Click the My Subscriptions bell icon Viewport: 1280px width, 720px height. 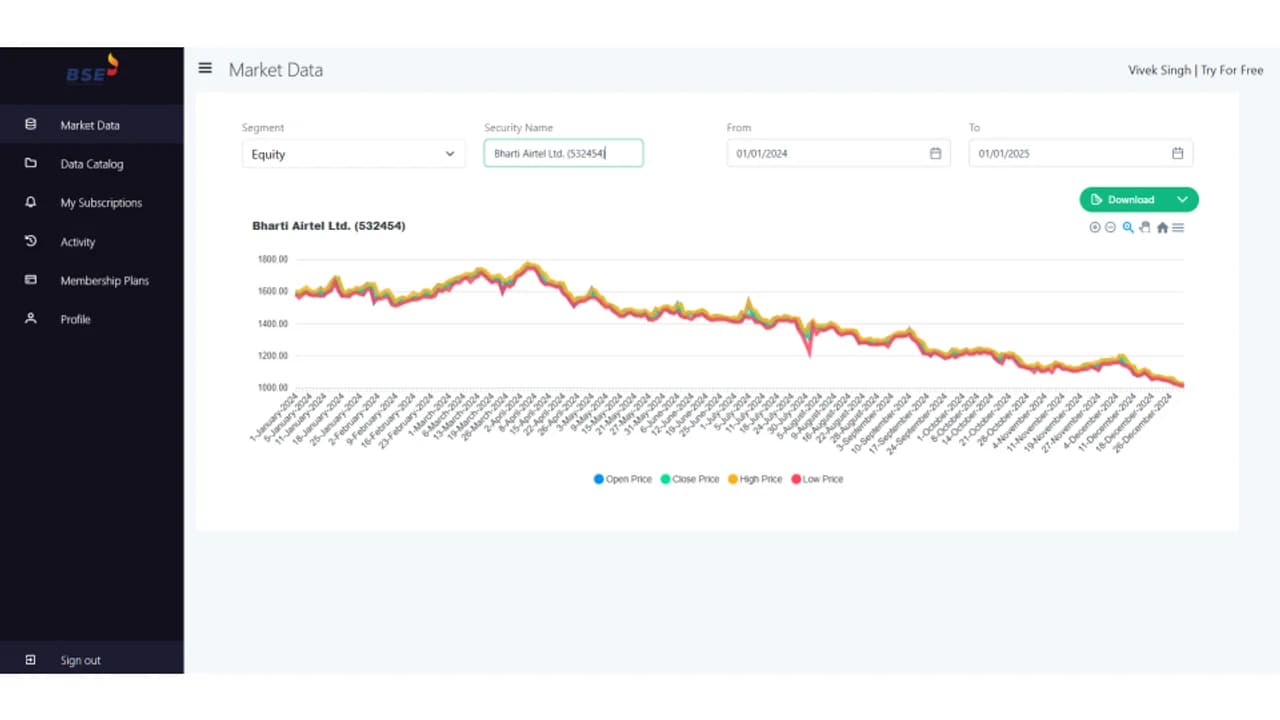pyautogui.click(x=30, y=202)
